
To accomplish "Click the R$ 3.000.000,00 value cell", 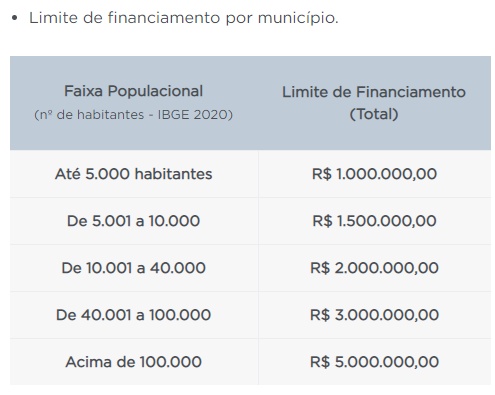I will [x=374, y=315].
